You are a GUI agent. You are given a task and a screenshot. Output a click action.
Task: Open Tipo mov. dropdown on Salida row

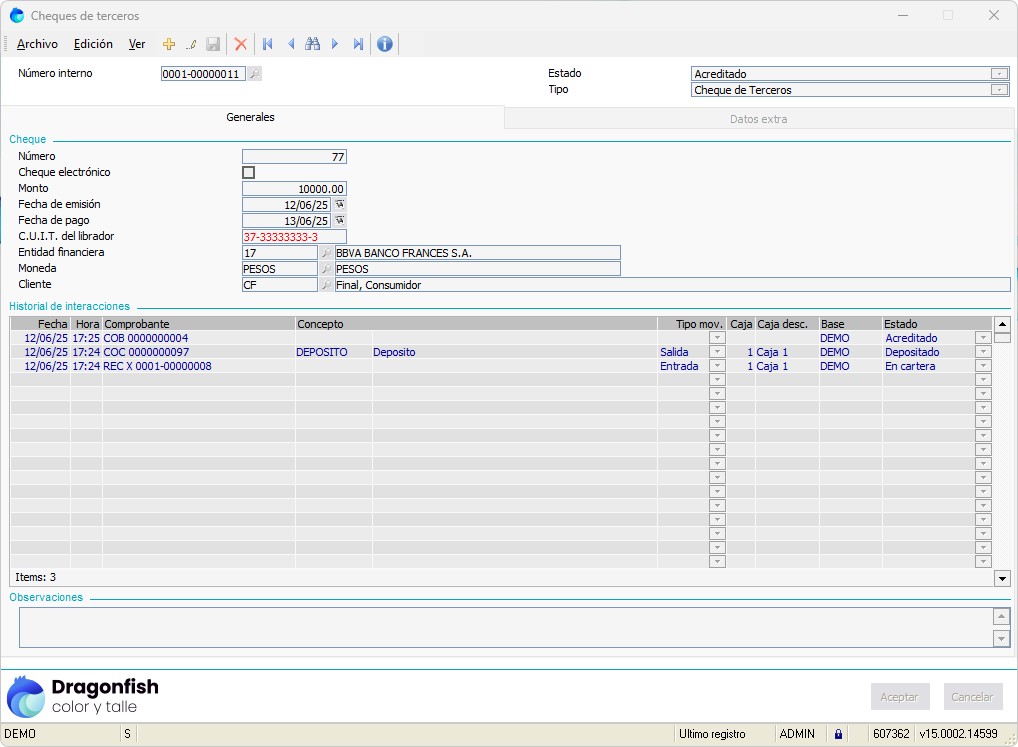tap(716, 352)
